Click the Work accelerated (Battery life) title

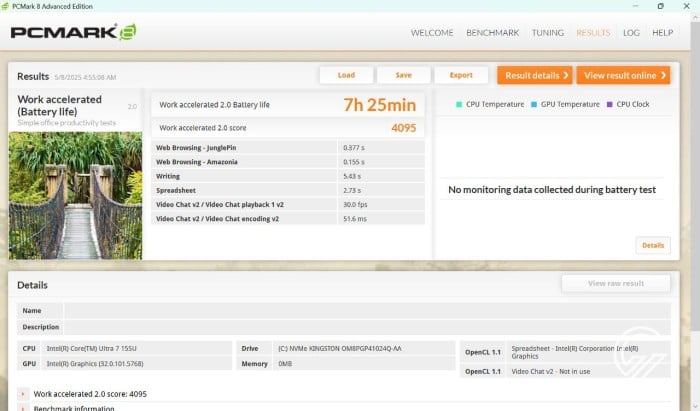click(x=59, y=105)
